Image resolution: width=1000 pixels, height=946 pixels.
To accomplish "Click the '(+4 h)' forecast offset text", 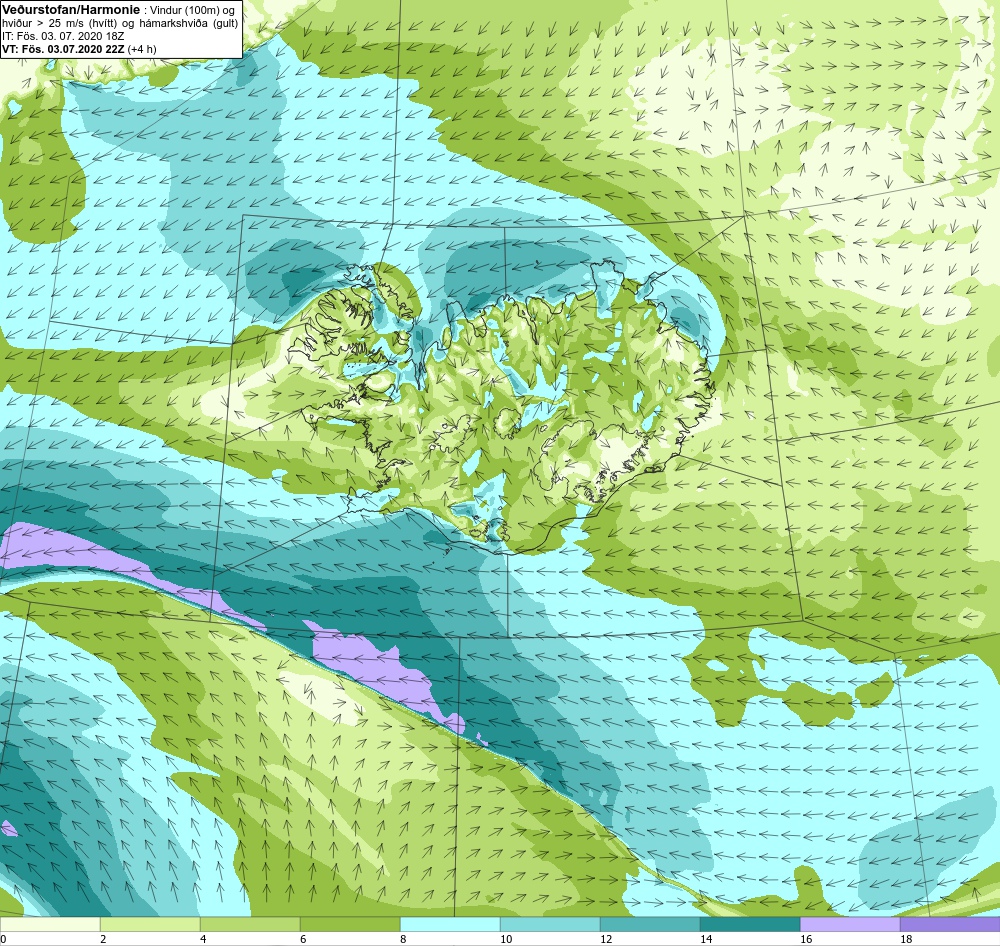I will [x=142, y=48].
